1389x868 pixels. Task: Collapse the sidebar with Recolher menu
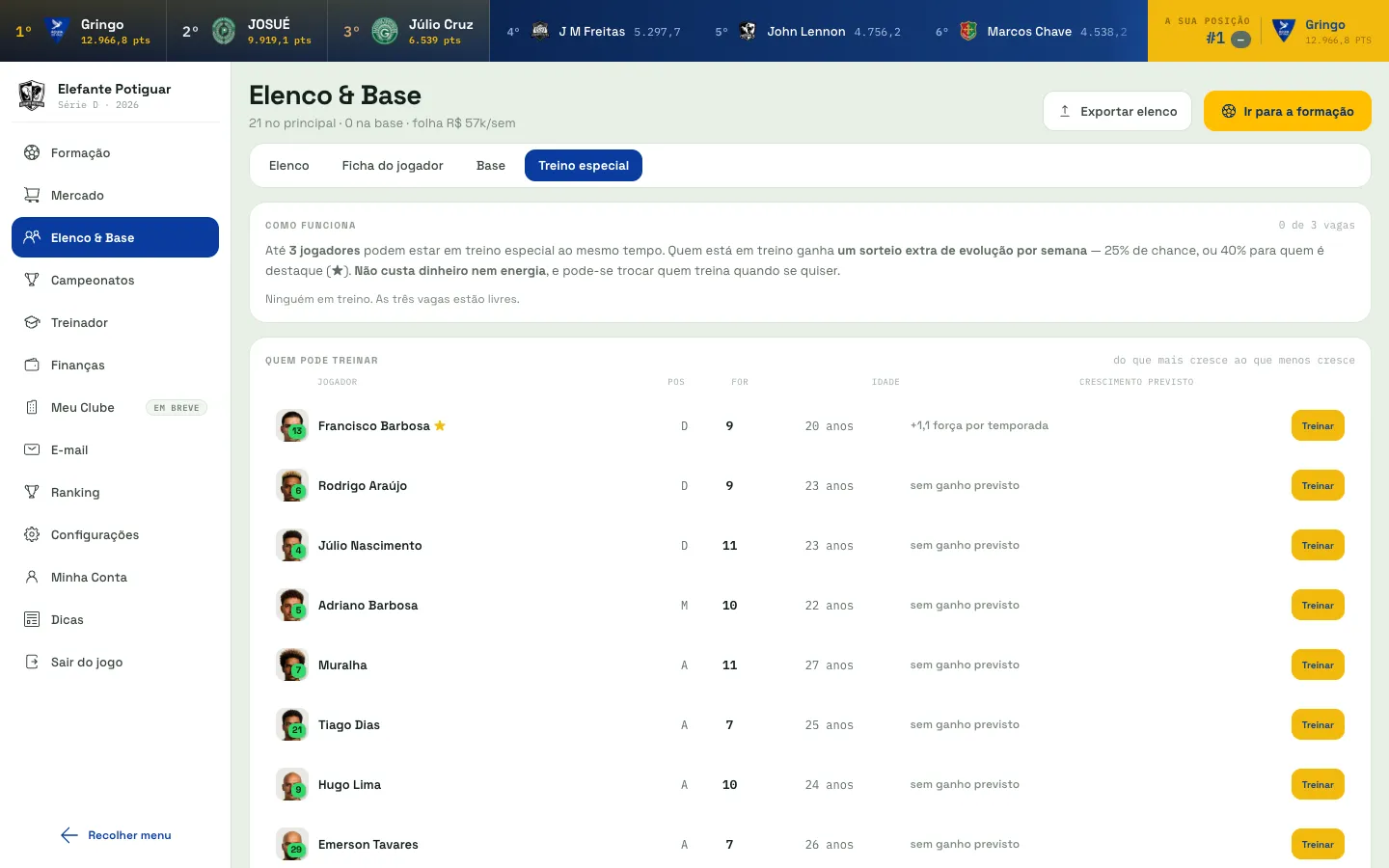[x=116, y=835]
